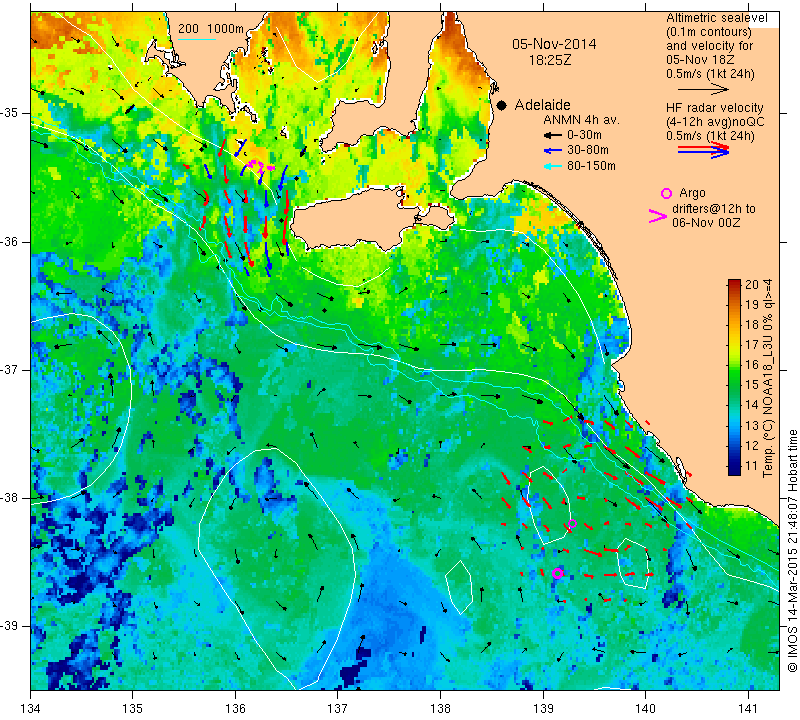800x720 pixels.
Task: Click the 30-80m legend label
Action: (587, 150)
